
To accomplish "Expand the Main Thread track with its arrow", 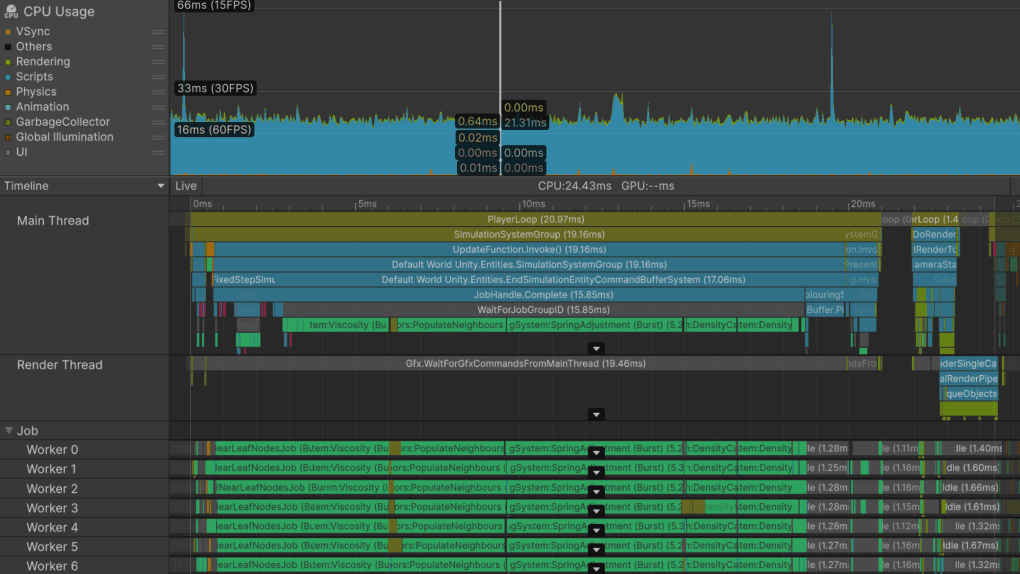I will click(596, 348).
